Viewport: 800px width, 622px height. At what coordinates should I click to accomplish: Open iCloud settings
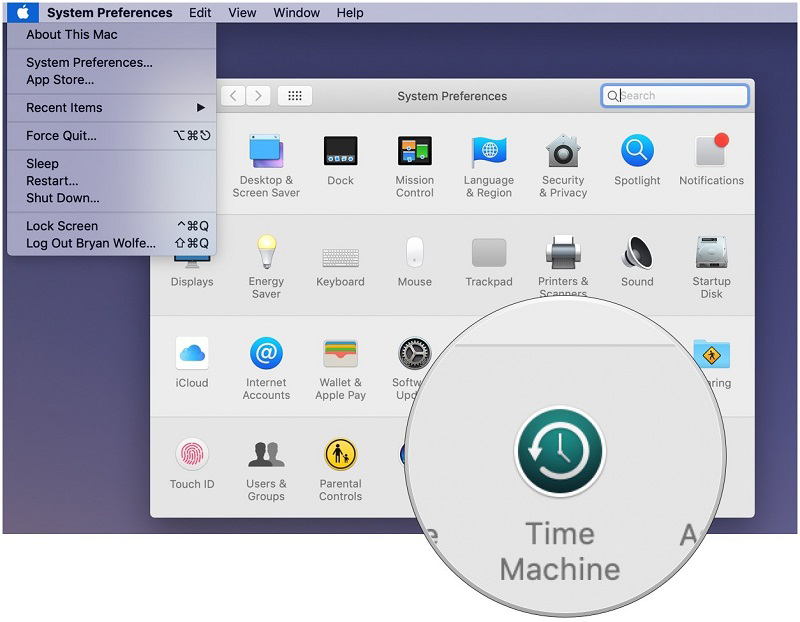tap(192, 355)
